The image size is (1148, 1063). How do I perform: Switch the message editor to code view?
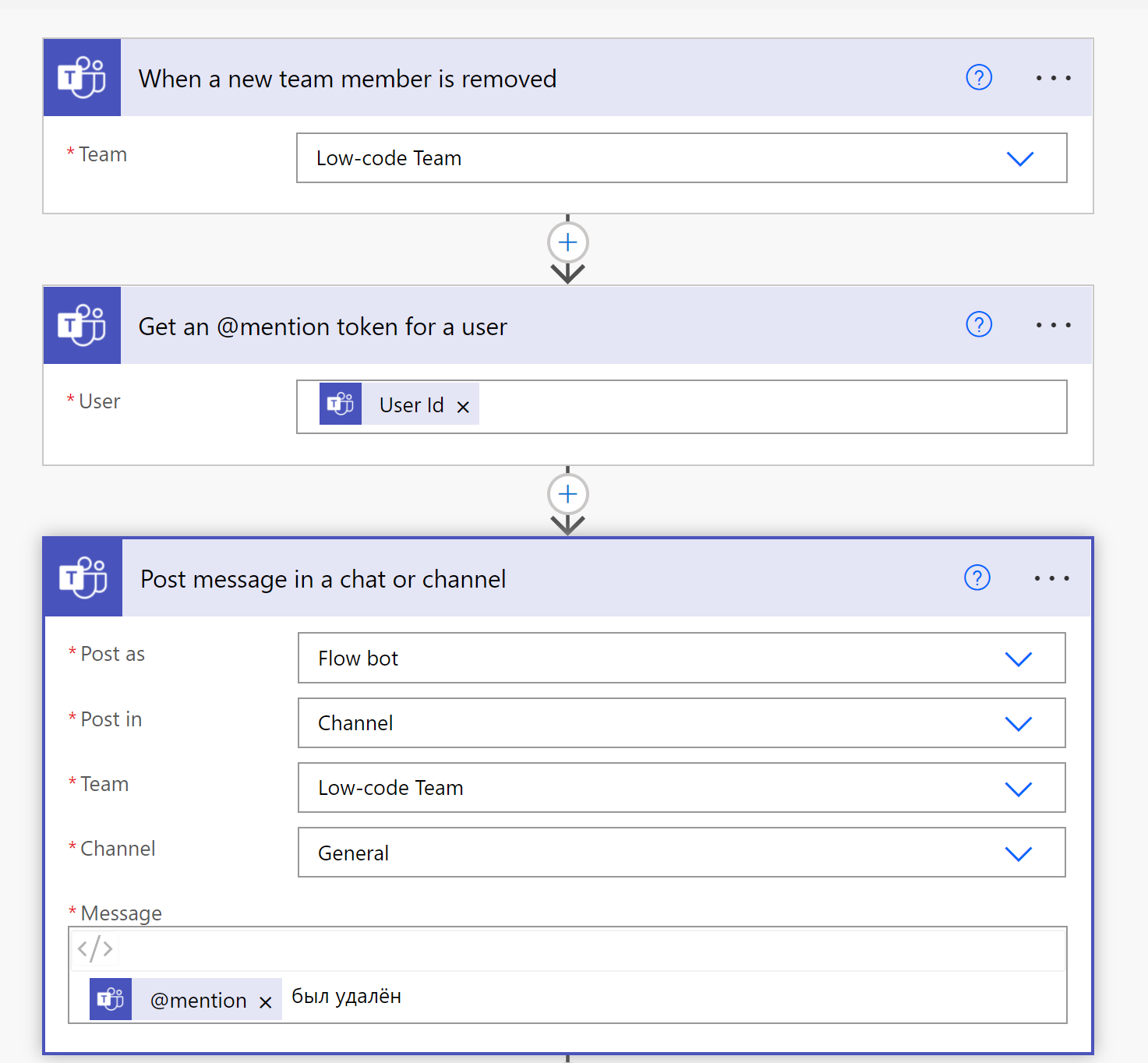pyautogui.click(x=94, y=948)
